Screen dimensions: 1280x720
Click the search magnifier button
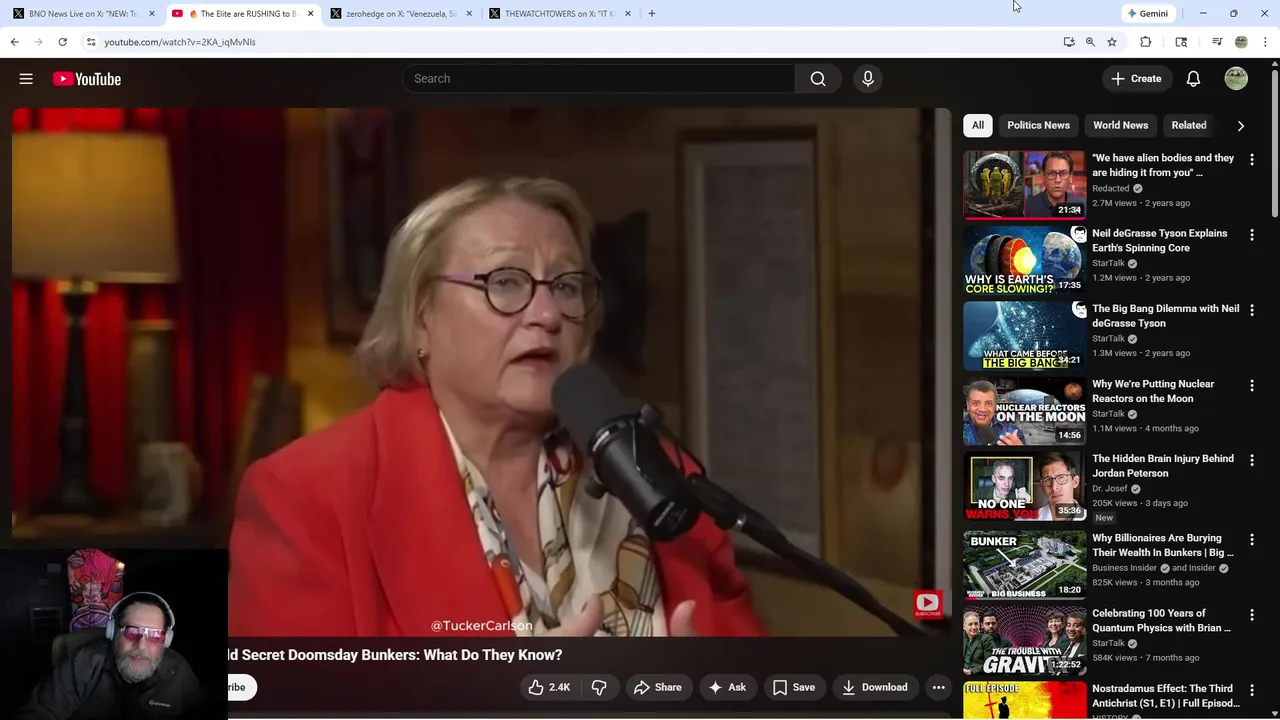pyautogui.click(x=818, y=79)
